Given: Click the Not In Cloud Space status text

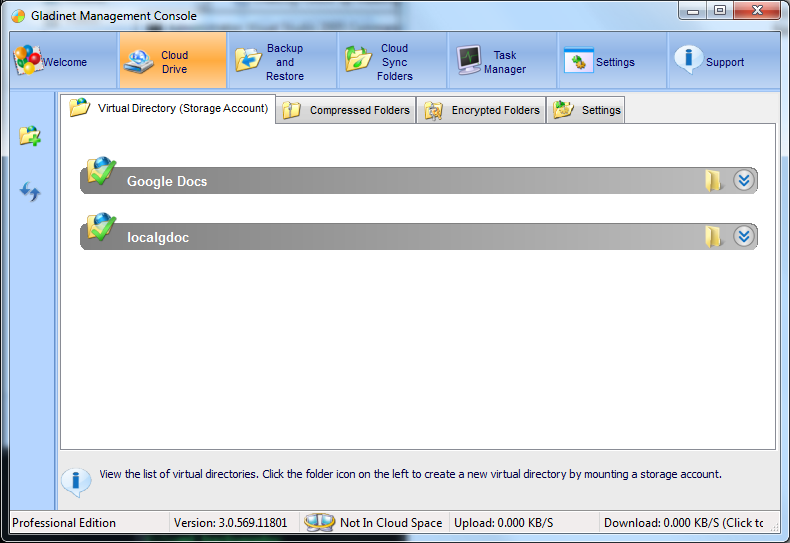Looking at the screenshot, I should tap(391, 523).
